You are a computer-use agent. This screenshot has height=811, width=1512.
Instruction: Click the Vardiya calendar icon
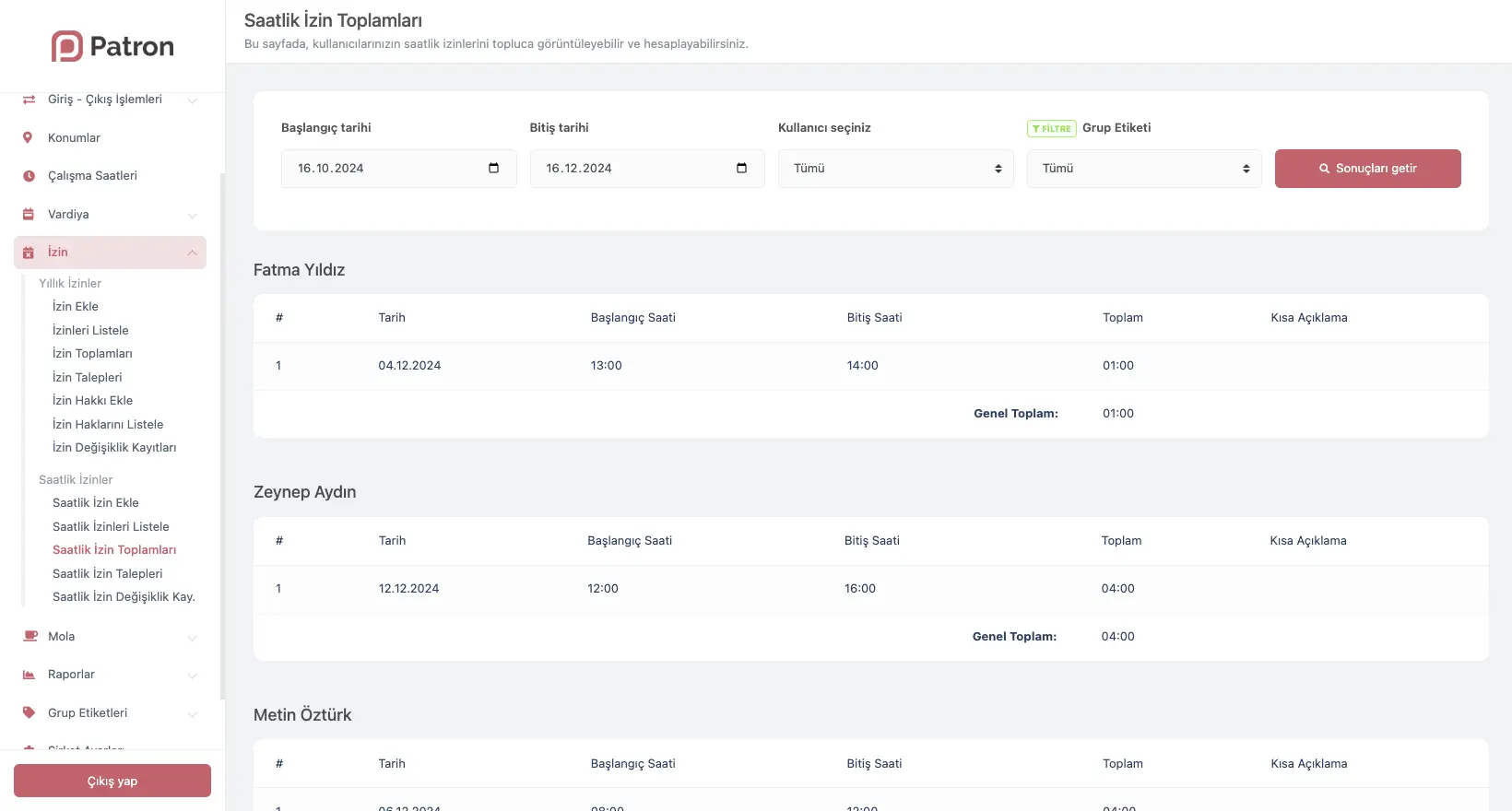tap(29, 215)
